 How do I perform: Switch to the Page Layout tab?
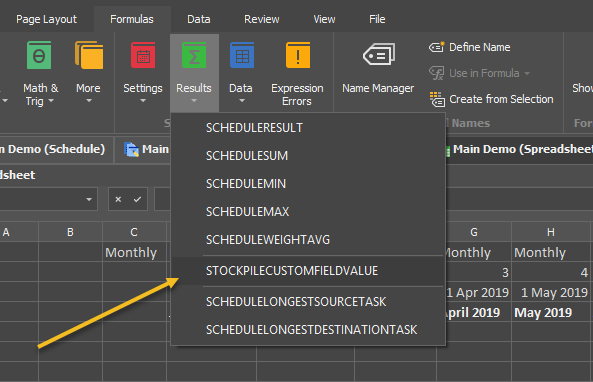tap(47, 19)
